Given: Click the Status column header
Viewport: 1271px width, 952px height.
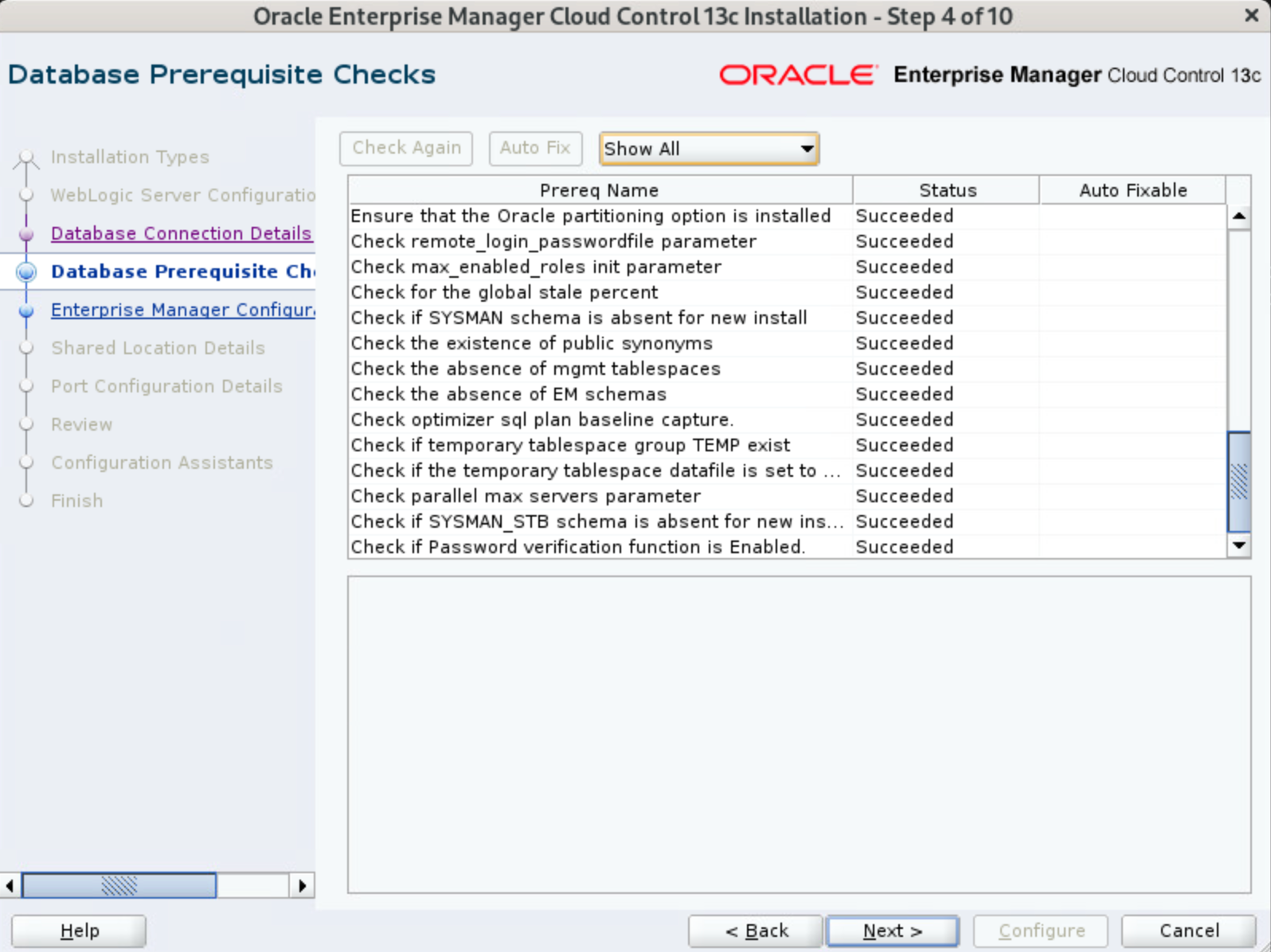Looking at the screenshot, I should (946, 190).
